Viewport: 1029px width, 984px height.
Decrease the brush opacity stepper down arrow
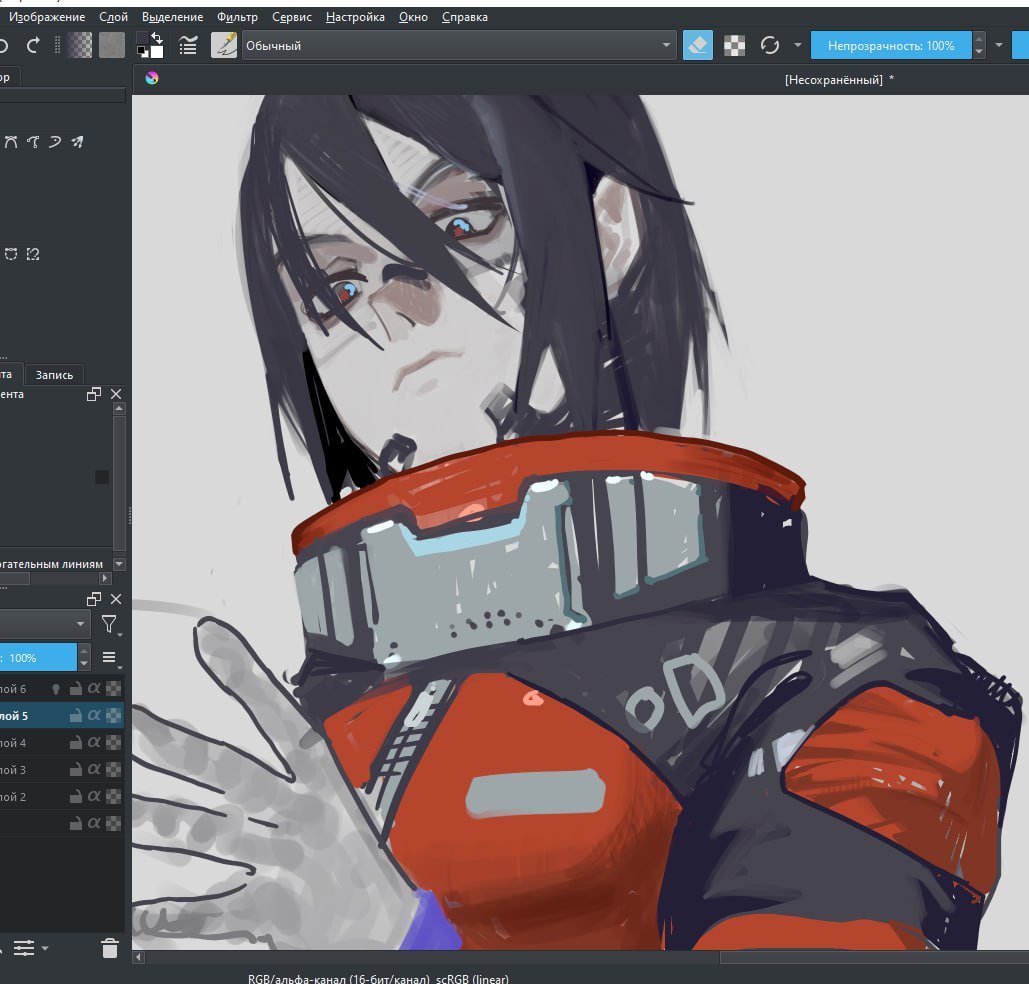[978, 53]
